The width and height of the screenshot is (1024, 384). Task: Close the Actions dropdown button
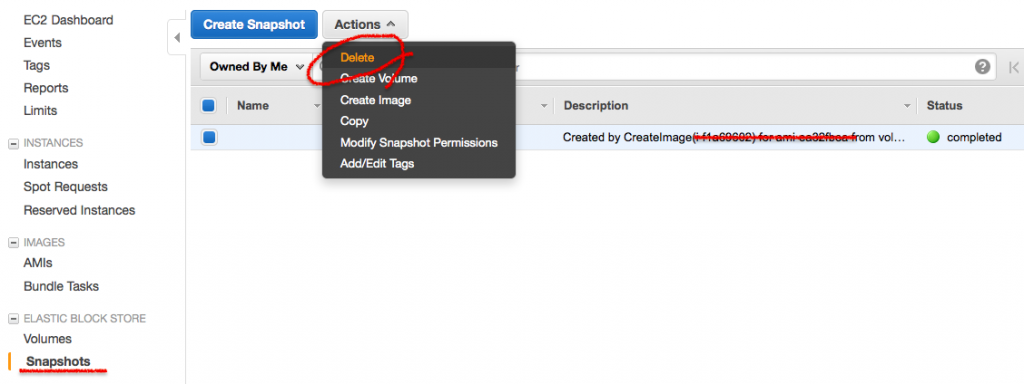pyautogui.click(x=365, y=24)
